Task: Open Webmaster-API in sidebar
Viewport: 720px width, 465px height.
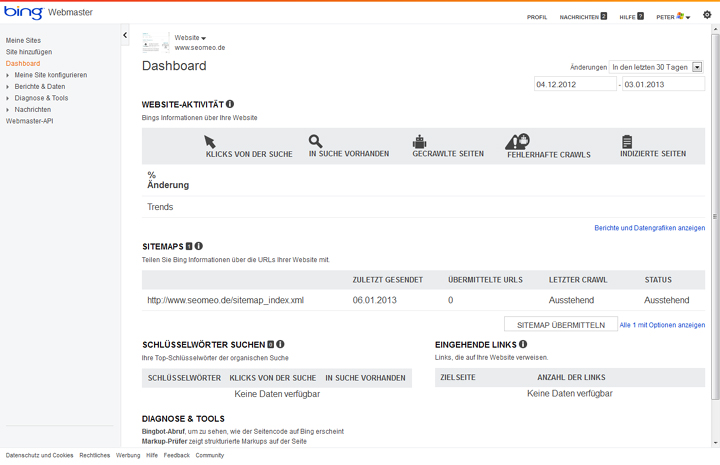Action: click(x=29, y=121)
